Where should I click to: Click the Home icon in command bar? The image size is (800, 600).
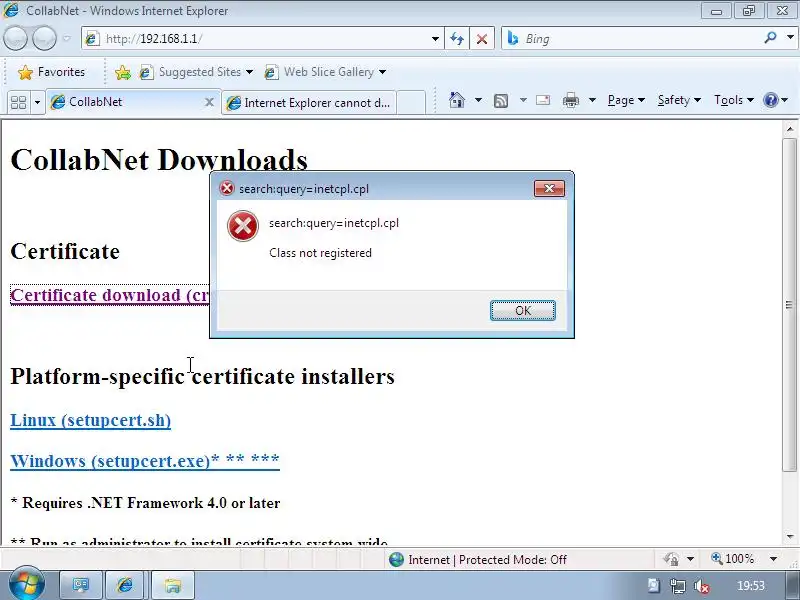[457, 100]
